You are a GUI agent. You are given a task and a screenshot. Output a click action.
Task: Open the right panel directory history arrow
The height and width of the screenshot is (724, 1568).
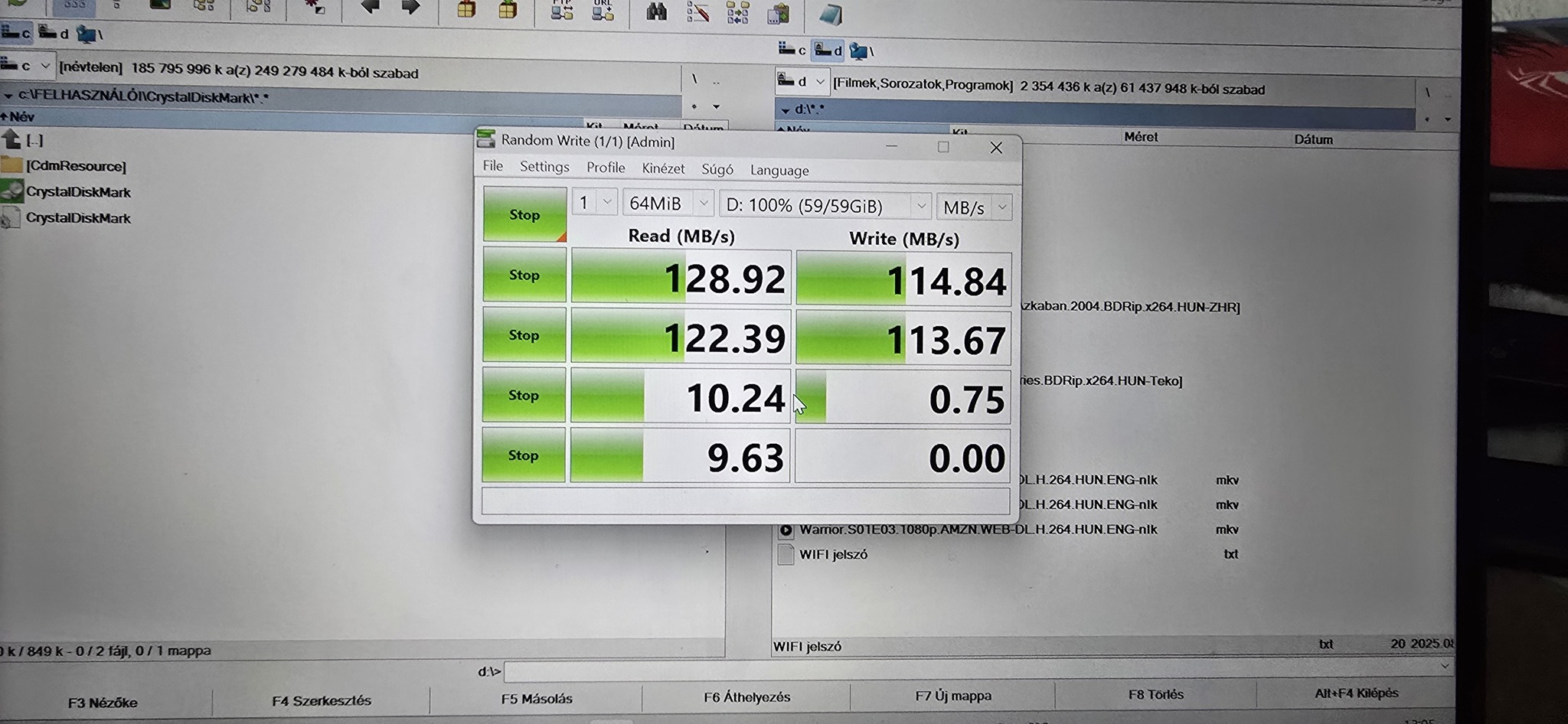click(1448, 119)
